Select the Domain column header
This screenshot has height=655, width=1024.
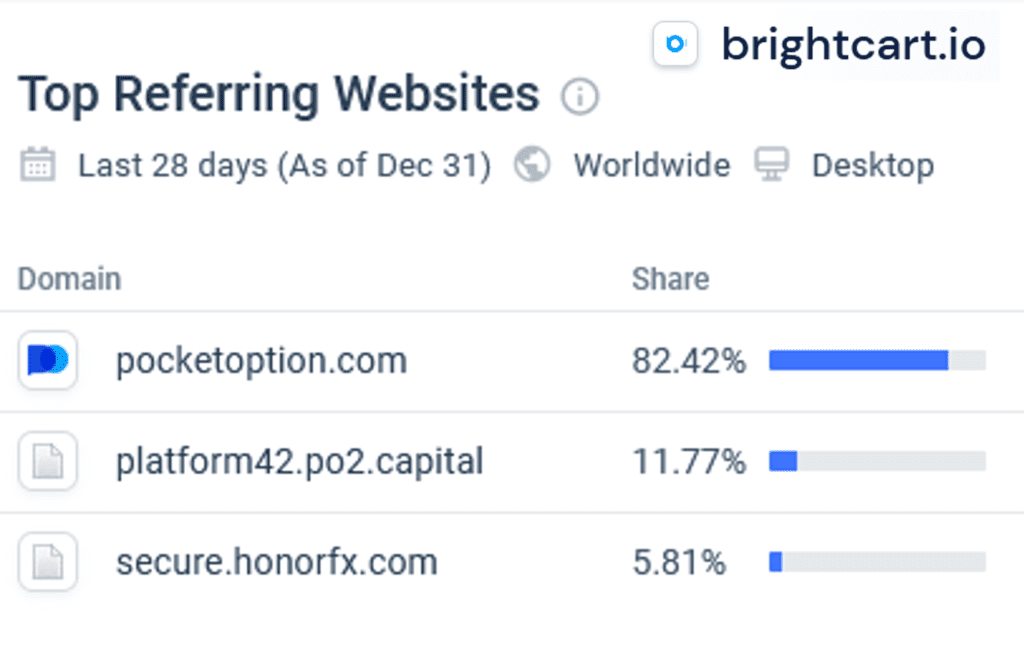point(68,279)
